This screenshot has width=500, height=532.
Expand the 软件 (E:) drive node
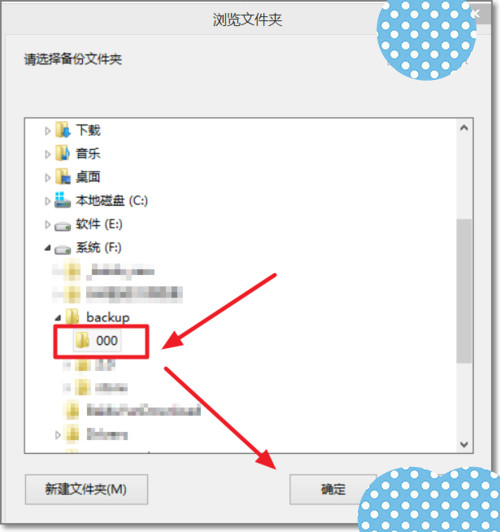click(x=47, y=224)
